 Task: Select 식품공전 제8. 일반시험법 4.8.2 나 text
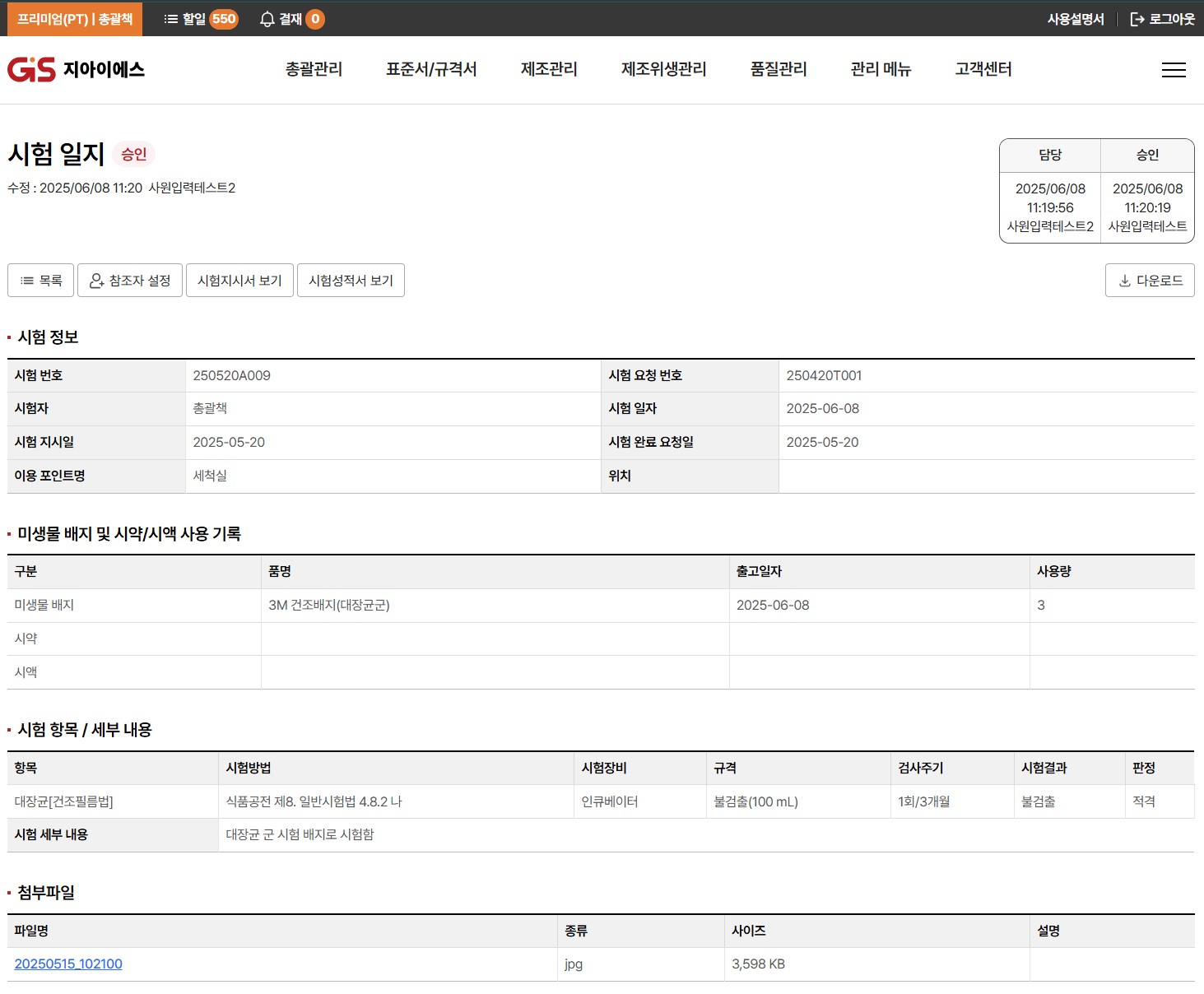[314, 801]
